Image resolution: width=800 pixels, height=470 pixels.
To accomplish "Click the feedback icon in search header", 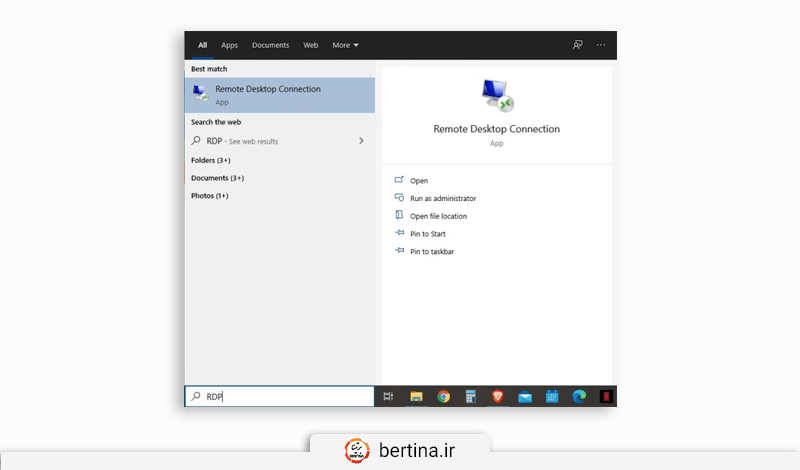I will pos(578,45).
